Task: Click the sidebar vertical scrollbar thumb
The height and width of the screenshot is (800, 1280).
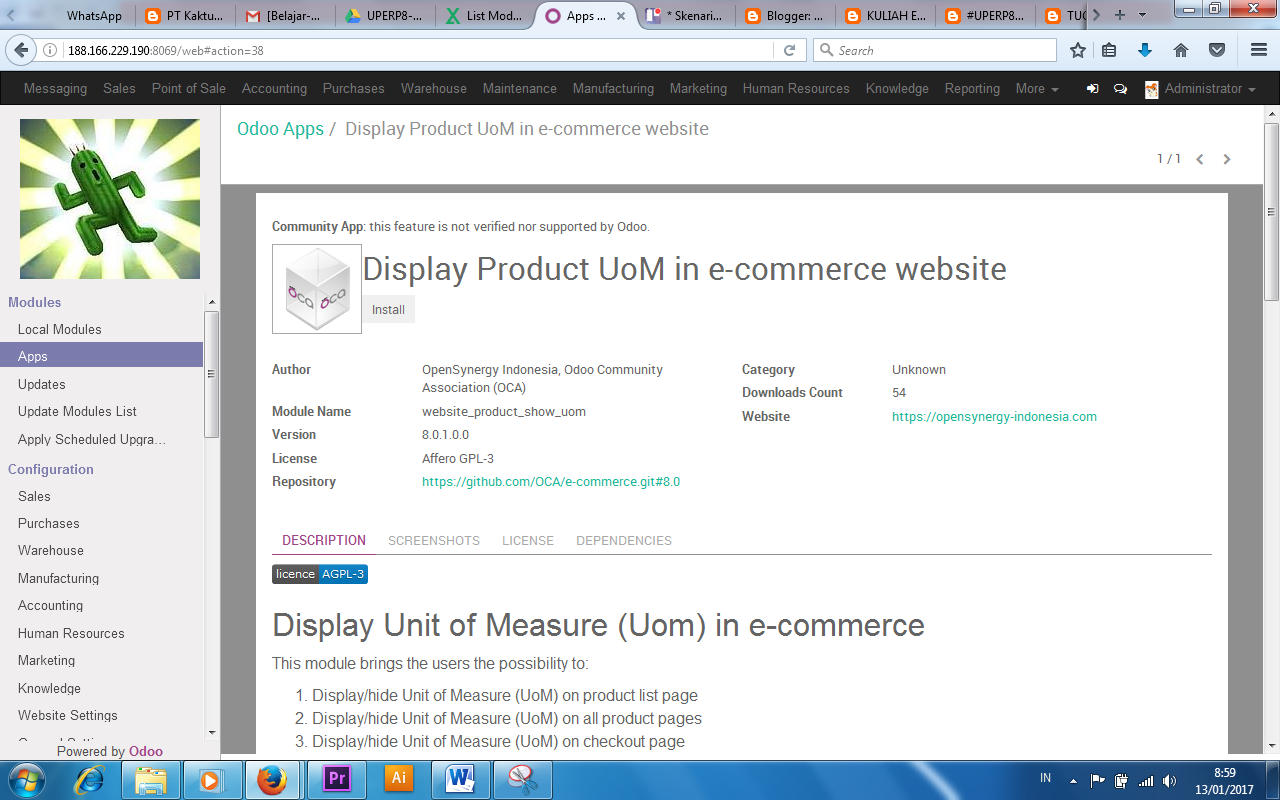Action: pyautogui.click(x=211, y=374)
